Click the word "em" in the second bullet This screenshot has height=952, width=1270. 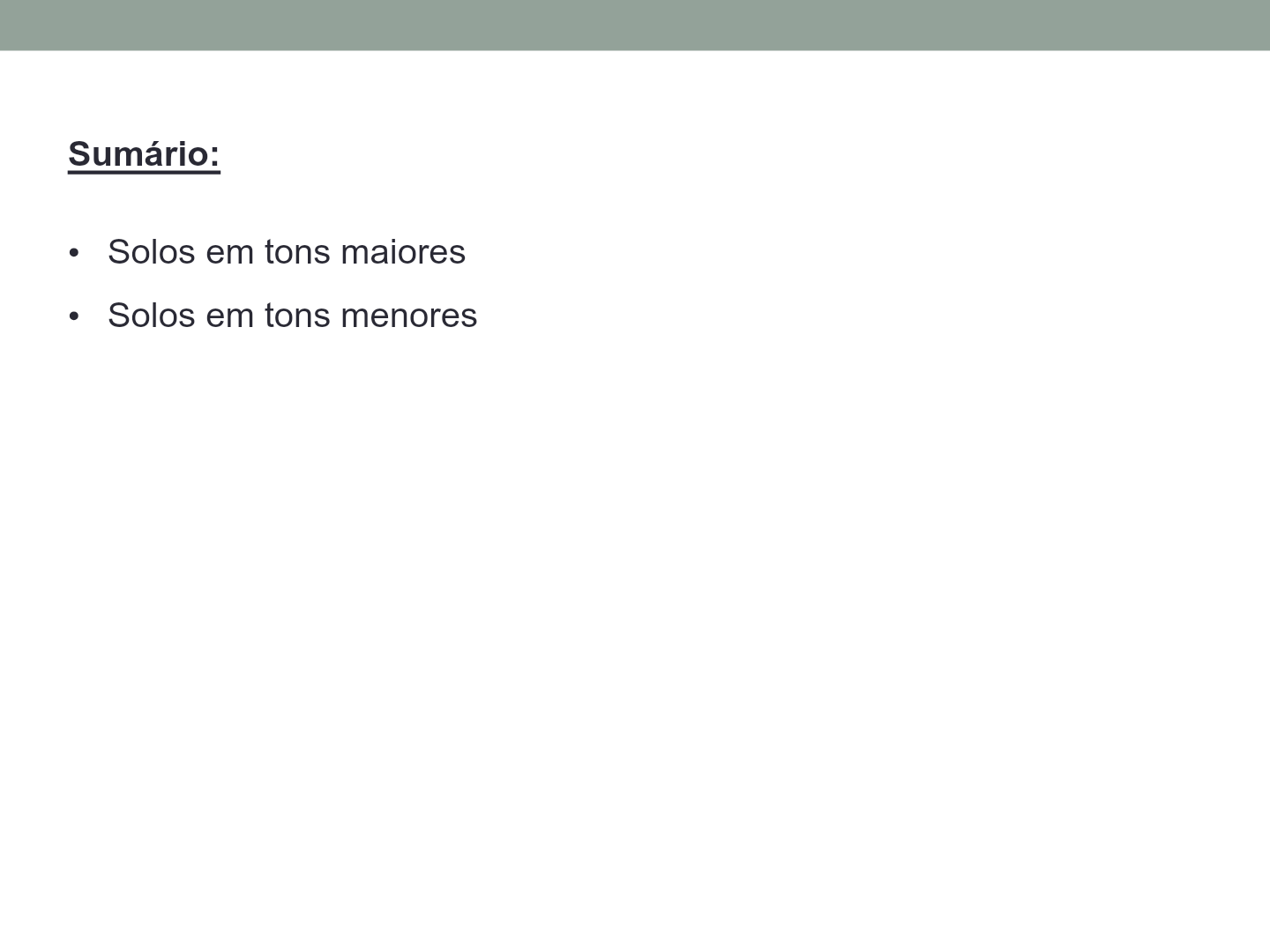coord(229,316)
